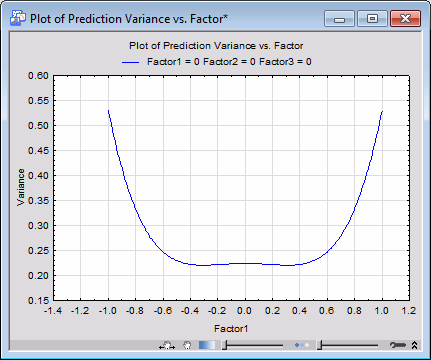Select the graph title 'Plot of Prediction Variance vs. Factor'

[x=216, y=46]
